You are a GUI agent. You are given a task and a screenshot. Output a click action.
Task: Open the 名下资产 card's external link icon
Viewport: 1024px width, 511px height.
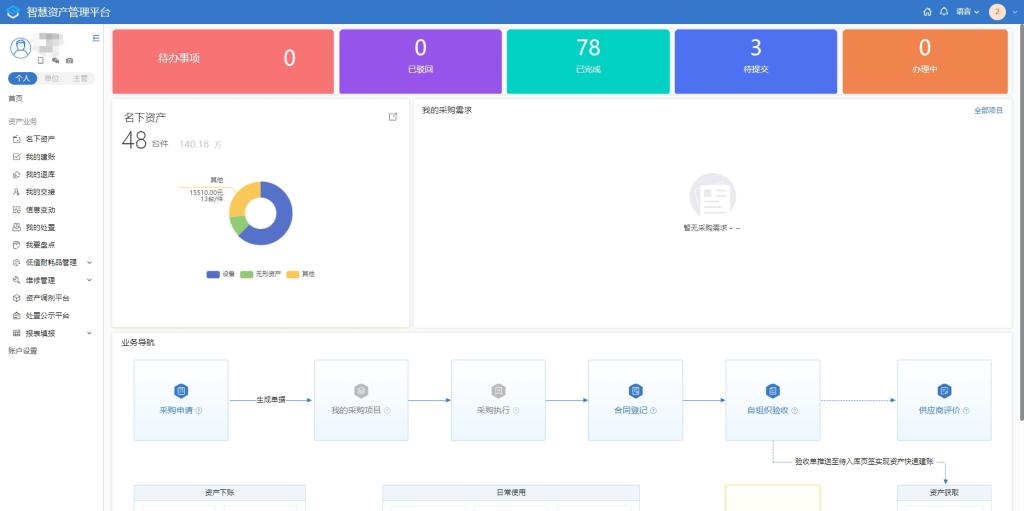pos(393,117)
